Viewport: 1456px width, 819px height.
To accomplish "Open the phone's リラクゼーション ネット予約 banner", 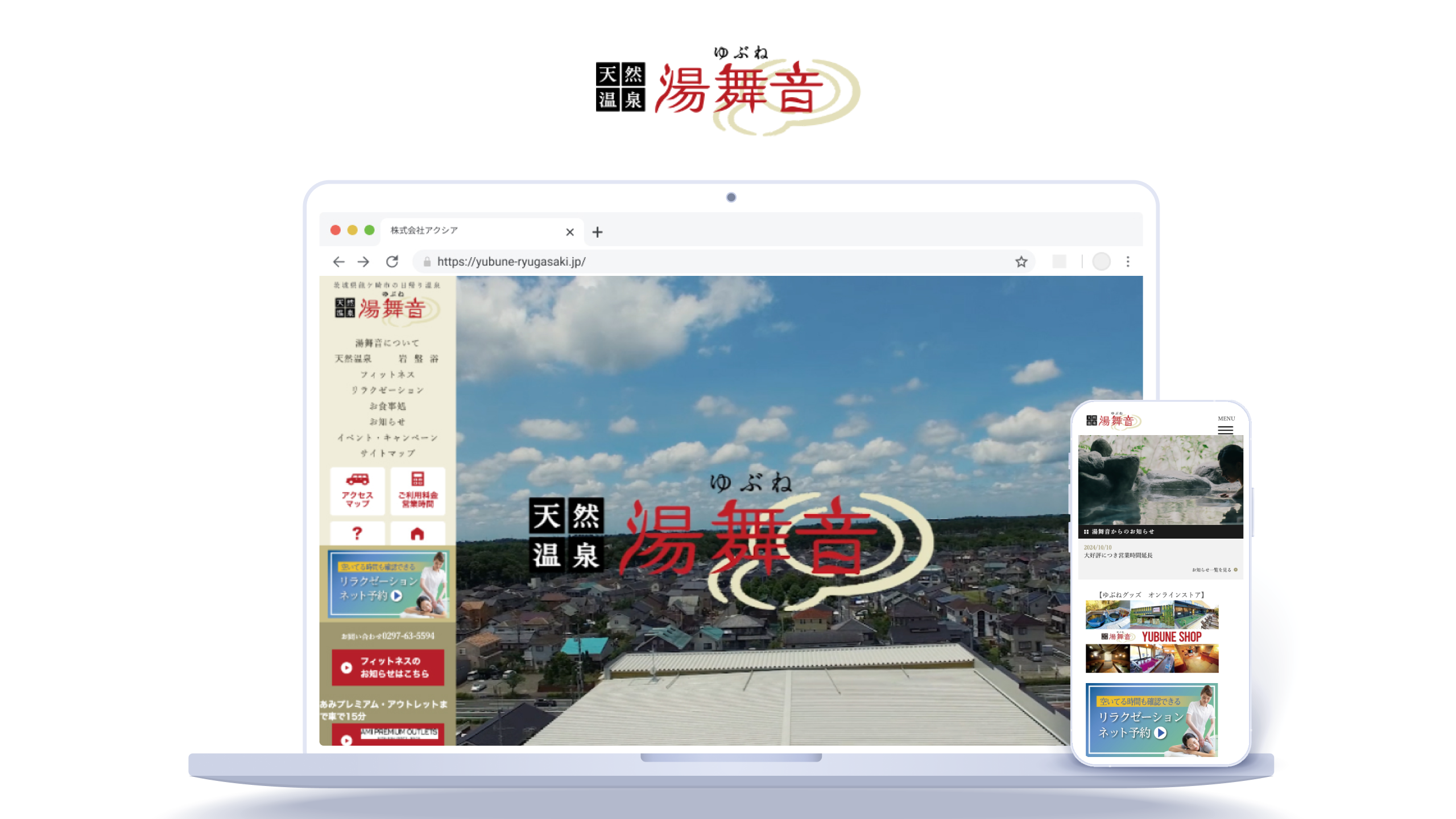I will coord(1152,720).
